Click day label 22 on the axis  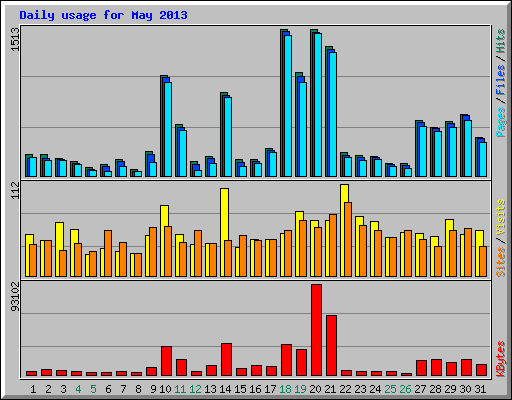tap(345, 389)
